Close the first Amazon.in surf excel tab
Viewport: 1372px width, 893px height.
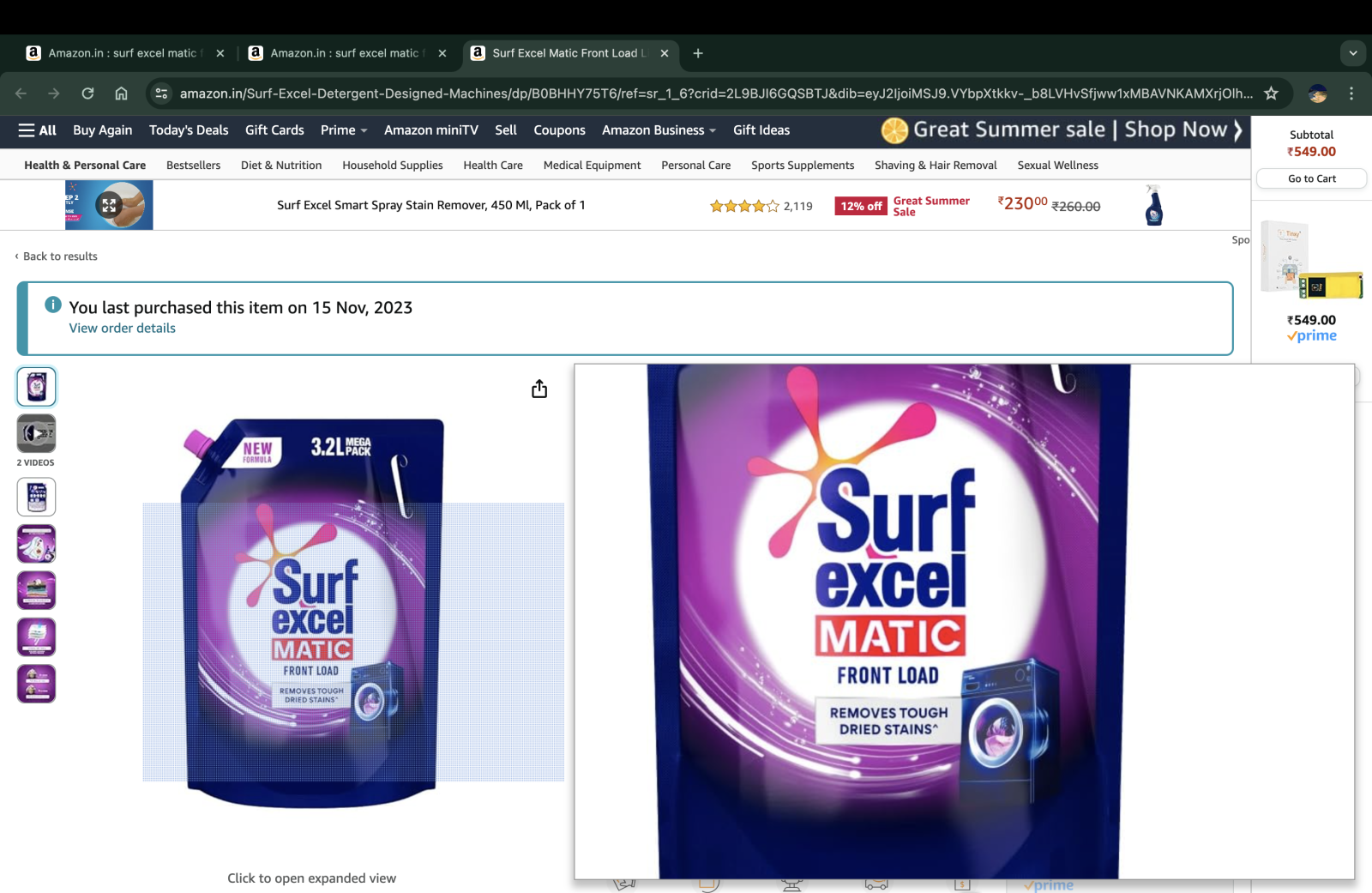[220, 53]
